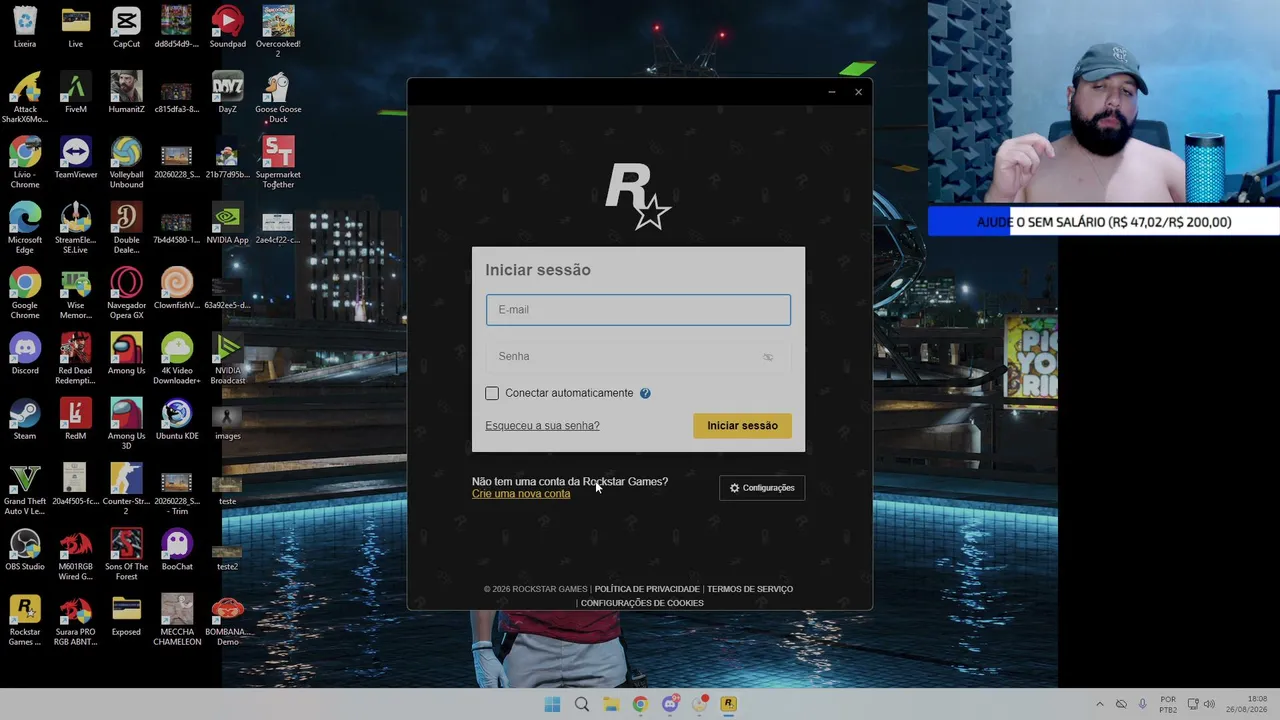Select the BooChat desktop shortcut

(x=177, y=549)
